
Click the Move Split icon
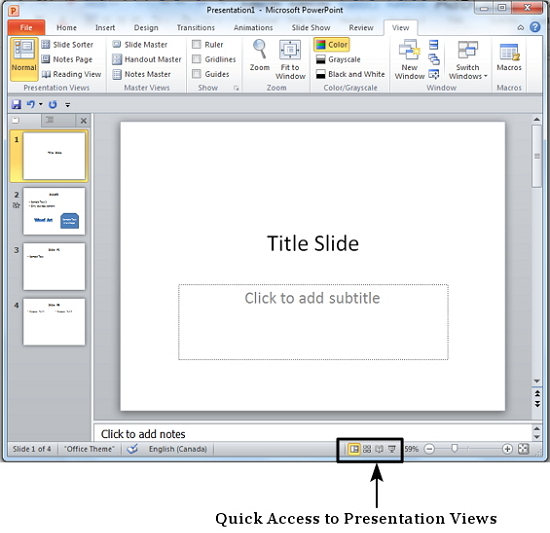click(x=434, y=74)
